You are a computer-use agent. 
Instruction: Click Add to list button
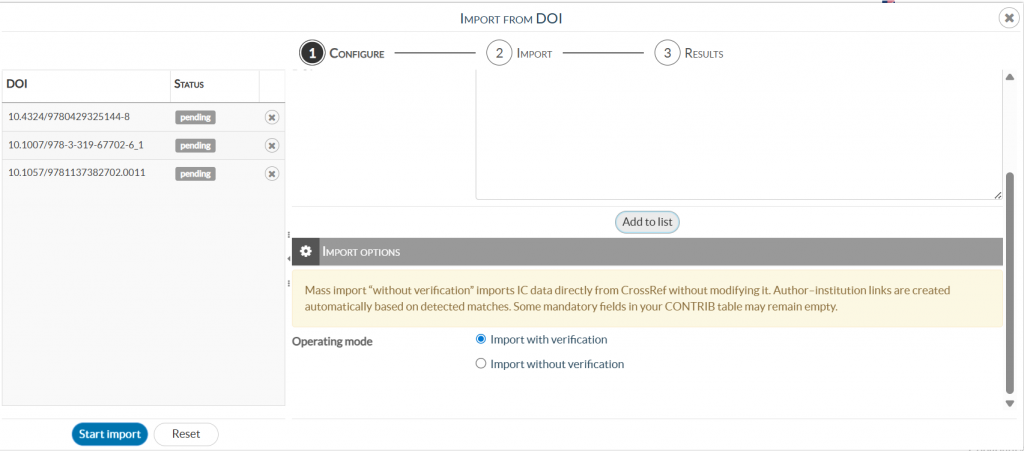647,222
